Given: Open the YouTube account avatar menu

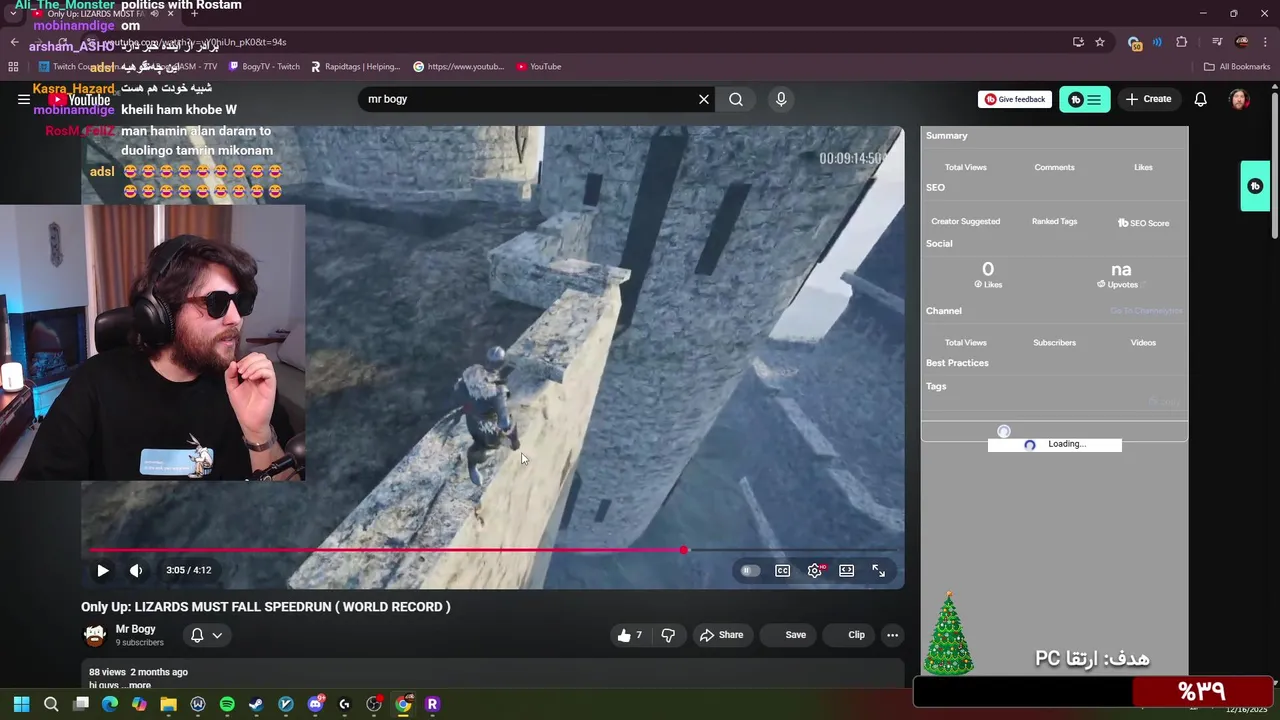Looking at the screenshot, I should tap(1239, 99).
